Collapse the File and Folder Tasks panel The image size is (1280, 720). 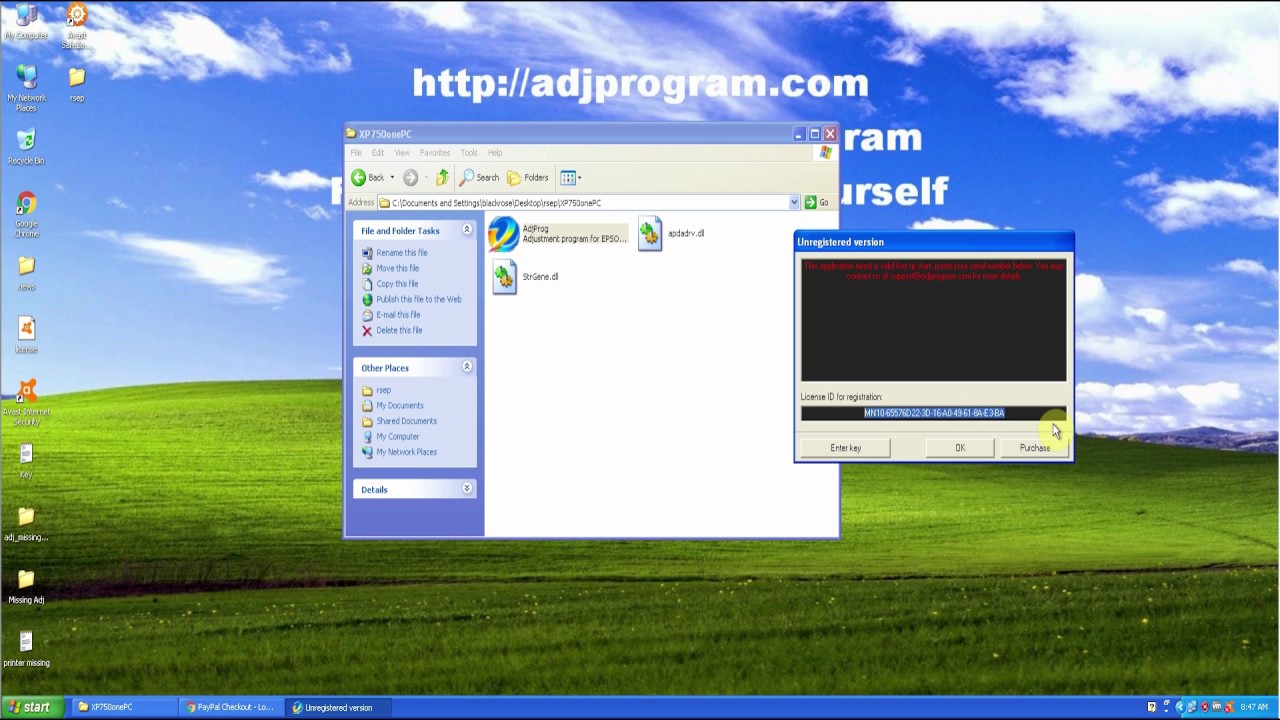pos(466,230)
